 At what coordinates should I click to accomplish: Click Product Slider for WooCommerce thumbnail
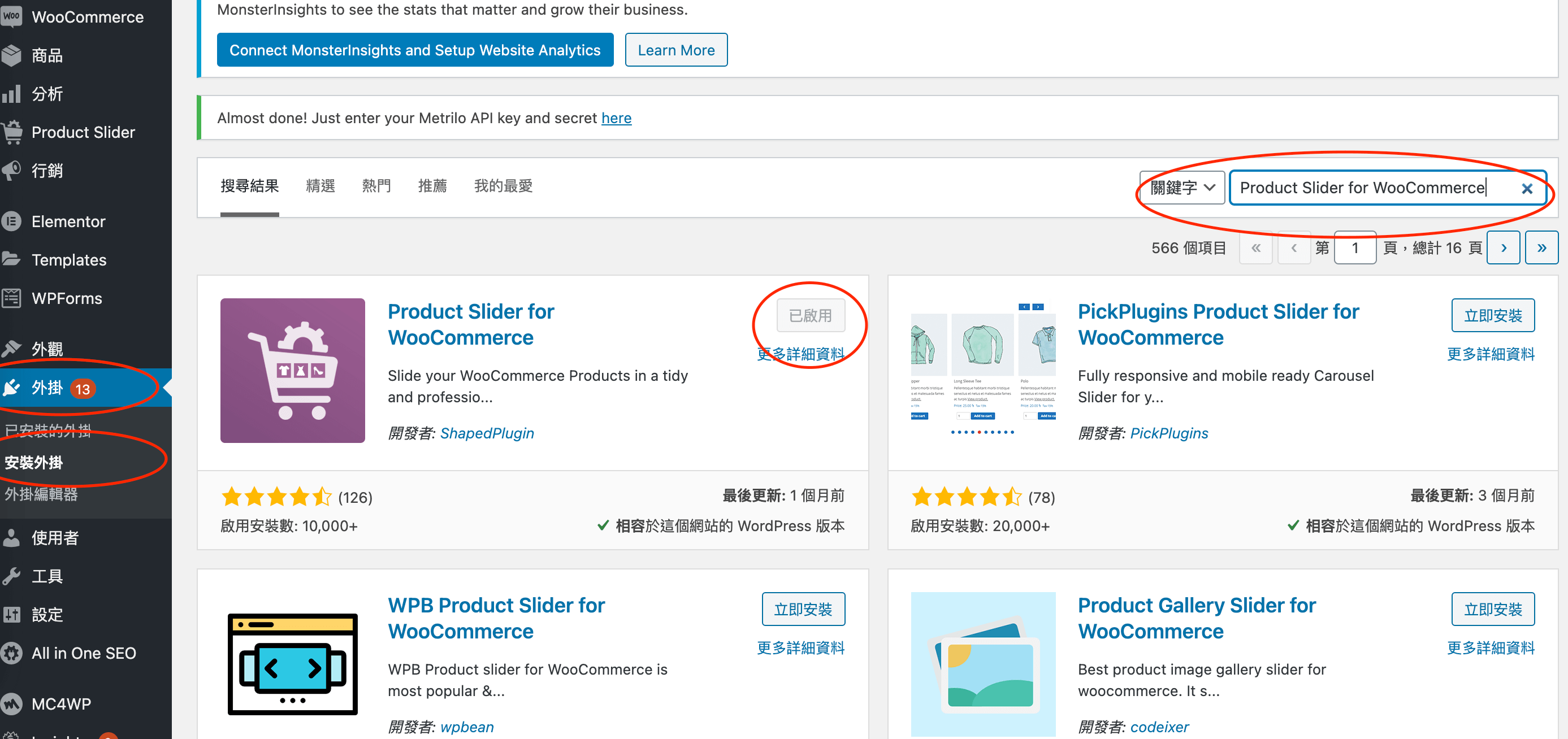pyautogui.click(x=292, y=371)
